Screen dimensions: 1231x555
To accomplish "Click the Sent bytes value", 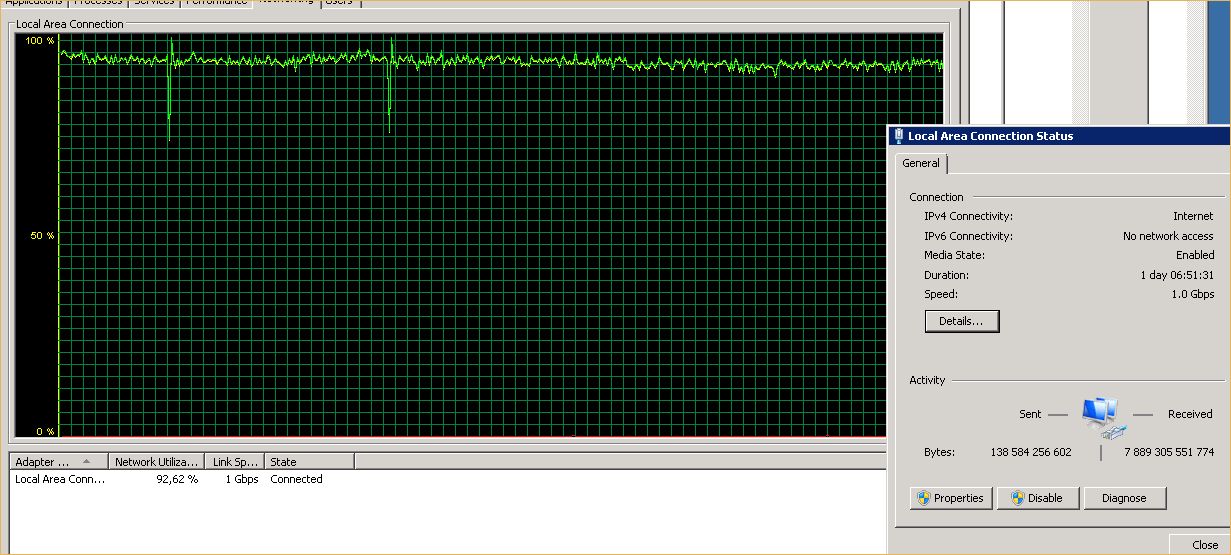I will (1030, 452).
